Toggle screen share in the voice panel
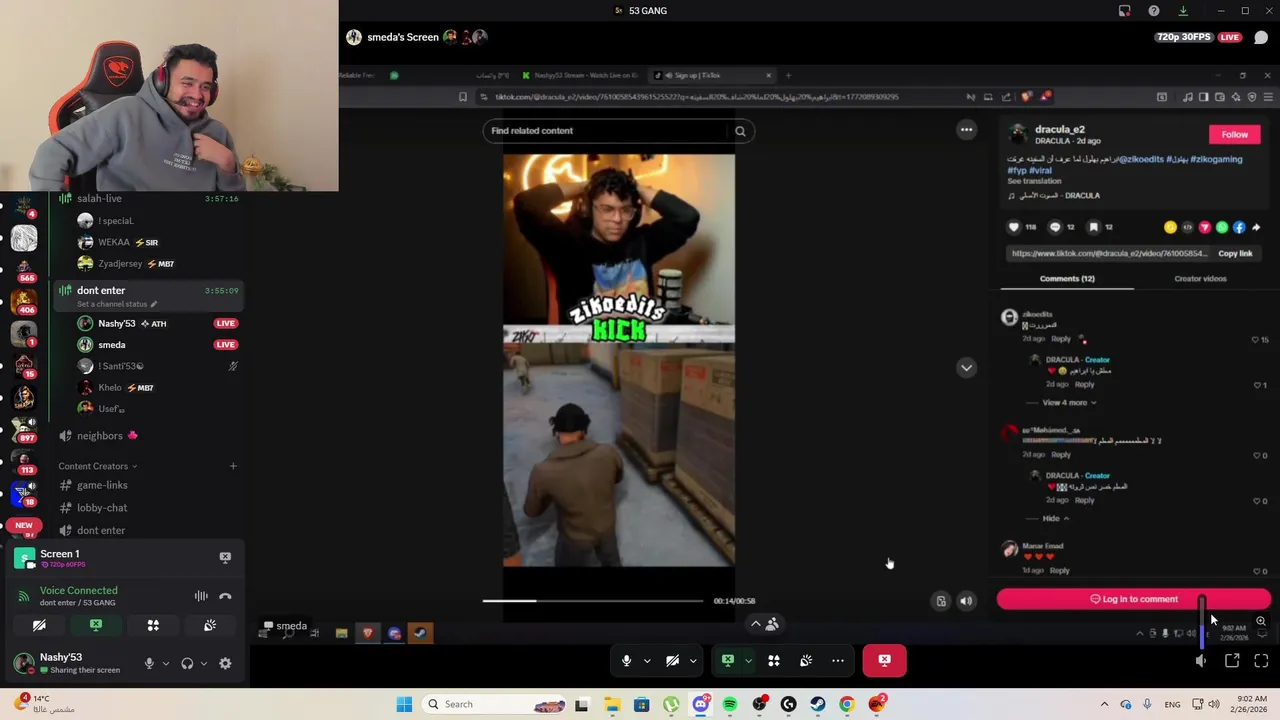This screenshot has width=1280, height=720. click(x=96, y=625)
